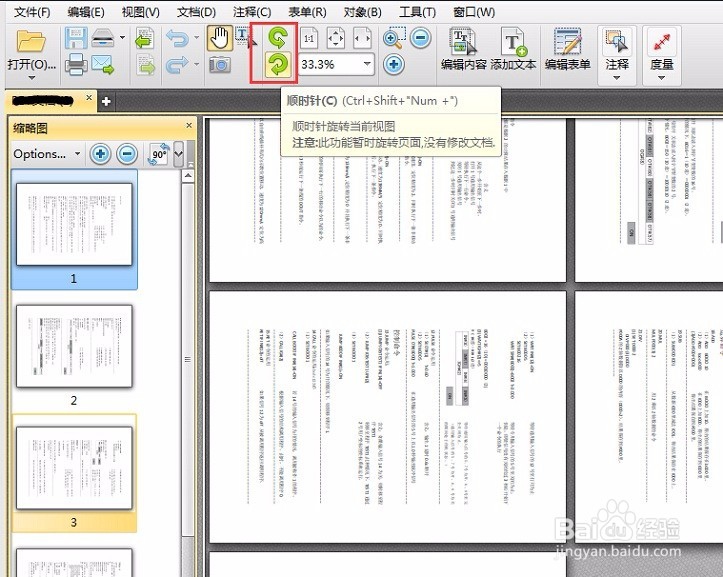The image size is (723, 577).
Task: Open the 工具(T) menu
Action: [x=417, y=12]
